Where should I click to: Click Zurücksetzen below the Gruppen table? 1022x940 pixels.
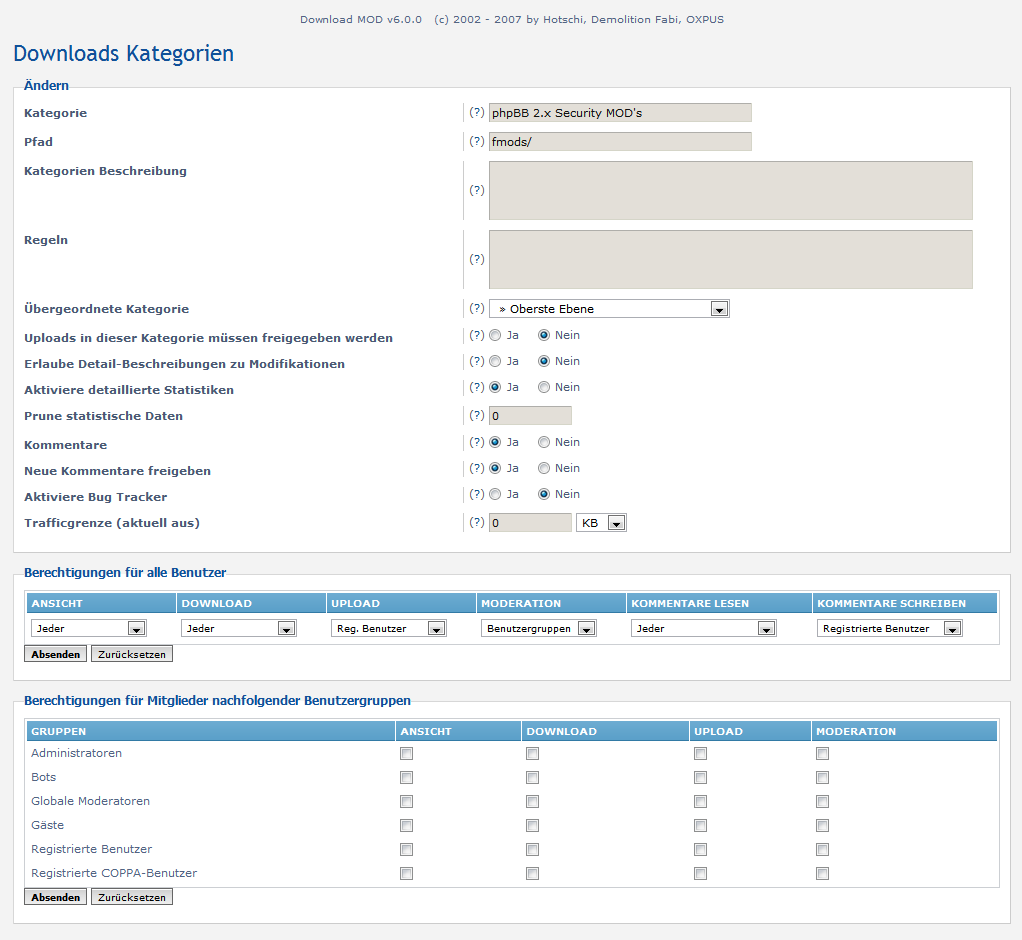(x=132, y=898)
